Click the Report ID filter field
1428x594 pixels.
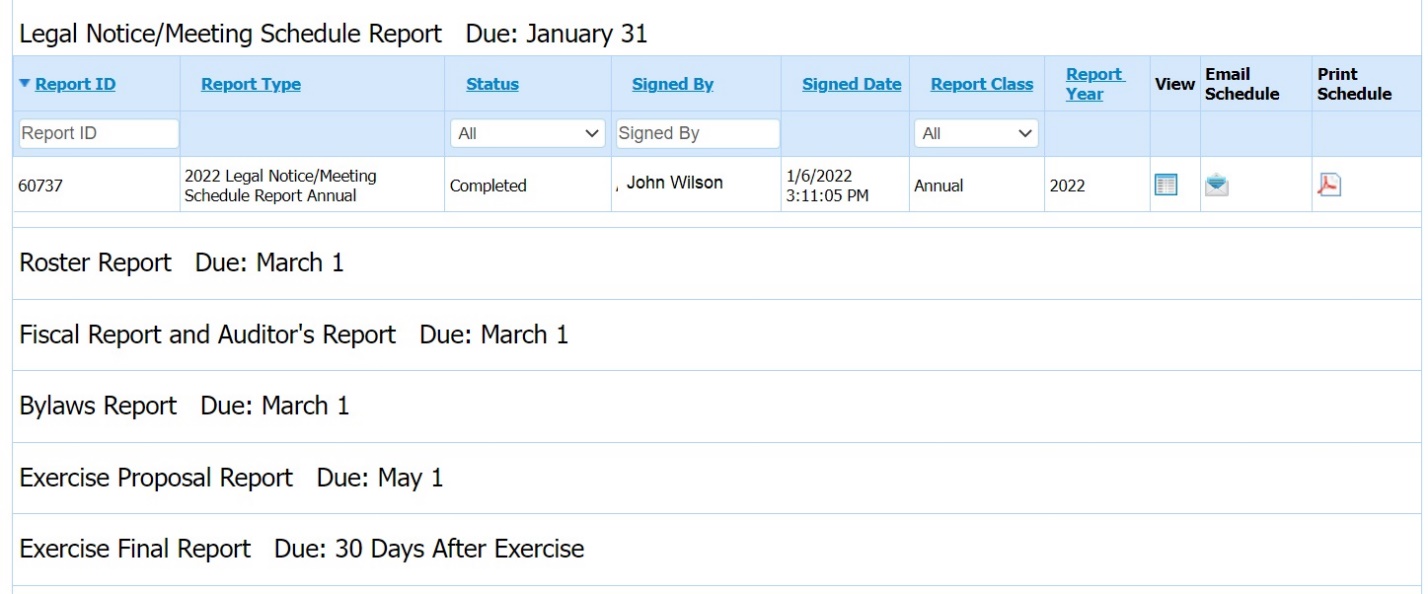tap(98, 133)
